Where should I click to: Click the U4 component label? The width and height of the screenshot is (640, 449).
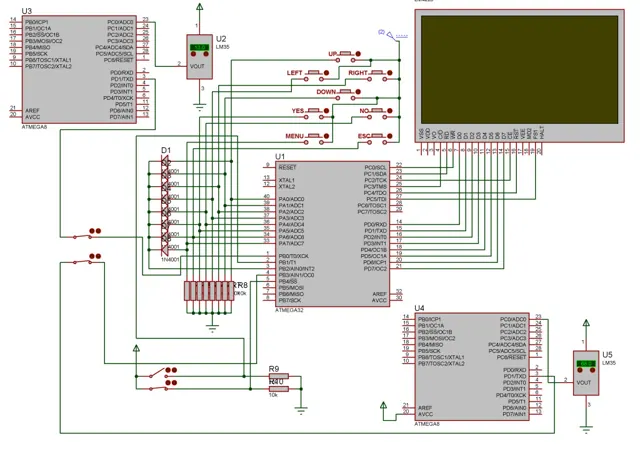[420, 308]
